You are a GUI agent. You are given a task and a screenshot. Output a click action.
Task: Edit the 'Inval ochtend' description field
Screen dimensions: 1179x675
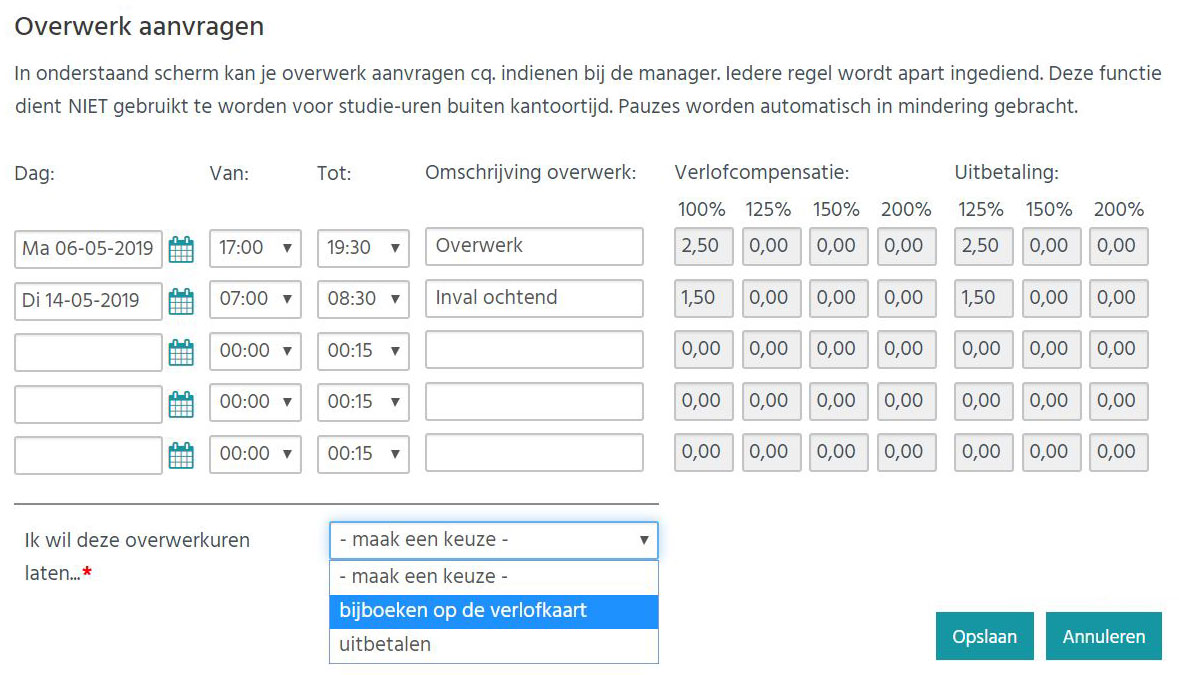click(534, 299)
